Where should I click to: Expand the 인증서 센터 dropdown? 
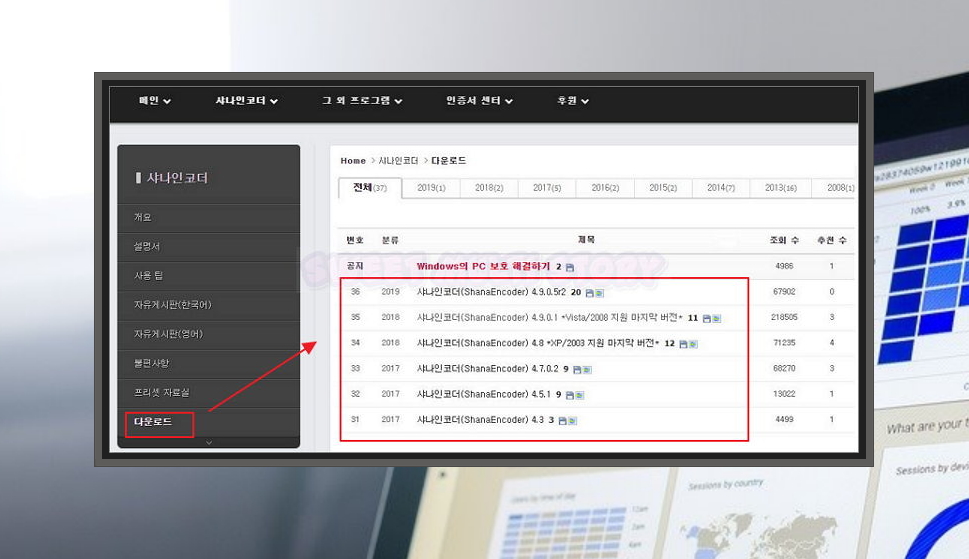pos(480,101)
